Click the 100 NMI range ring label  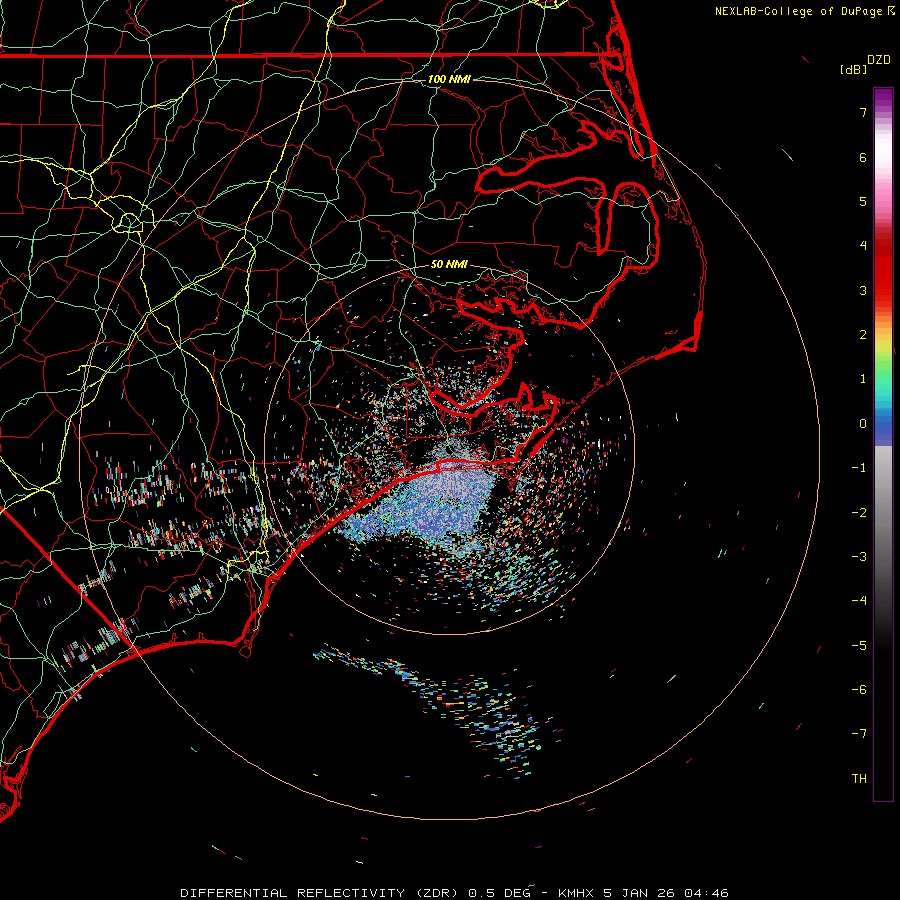[449, 79]
